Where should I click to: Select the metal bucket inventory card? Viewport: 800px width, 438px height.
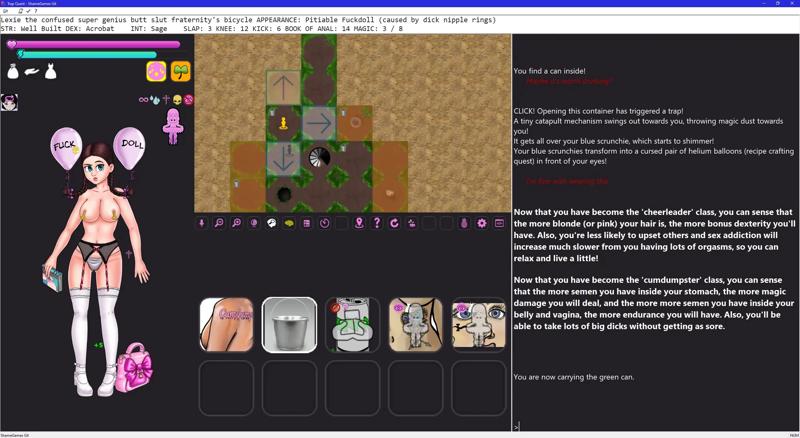pyautogui.click(x=289, y=325)
